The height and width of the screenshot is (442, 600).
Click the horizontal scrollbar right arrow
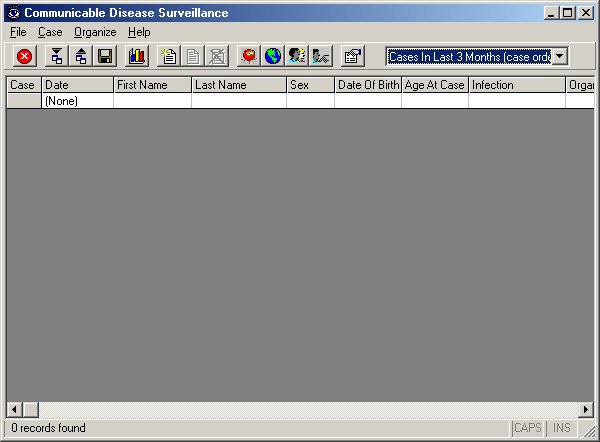click(585, 410)
